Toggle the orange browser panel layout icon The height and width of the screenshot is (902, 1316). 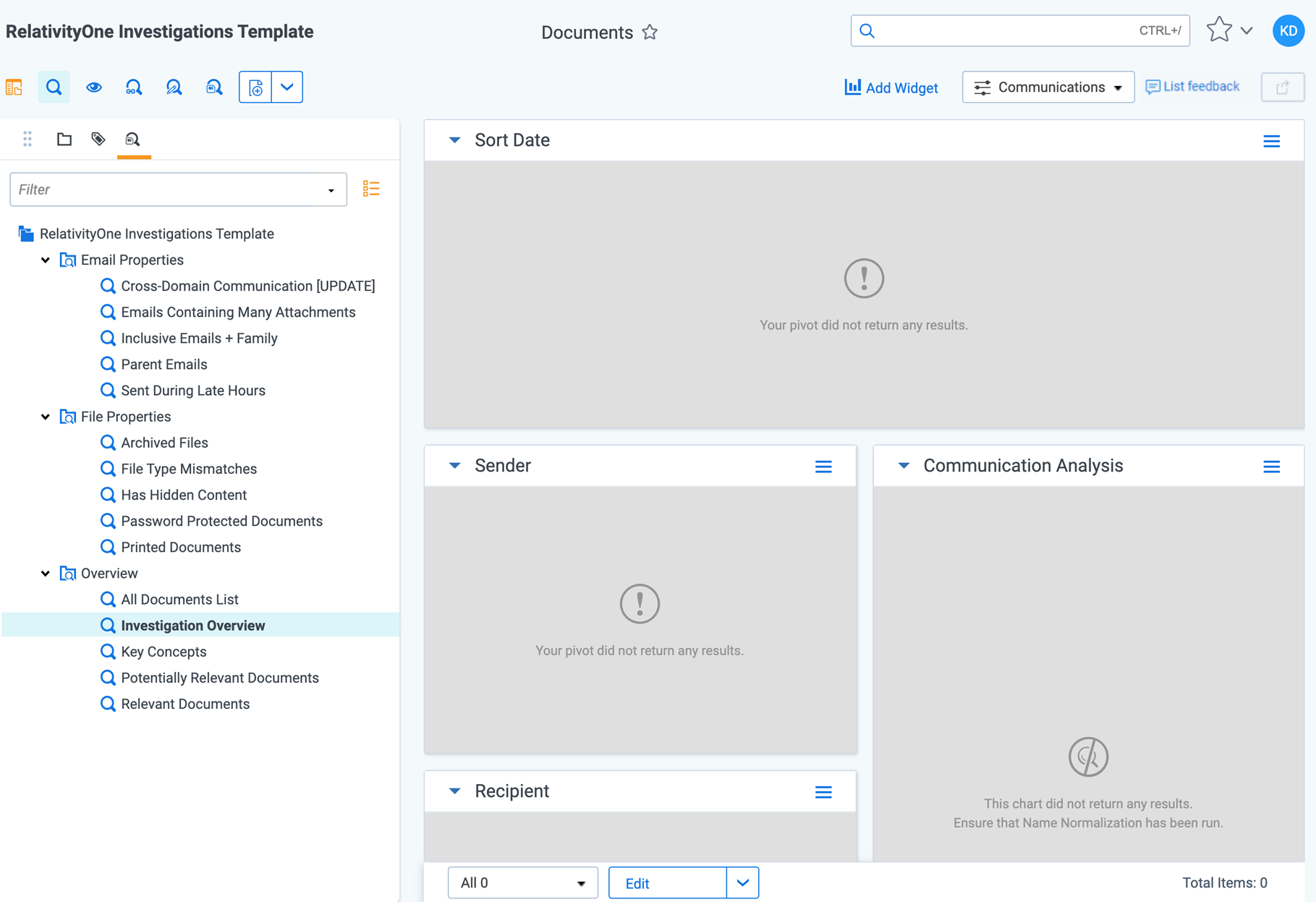tap(14, 88)
